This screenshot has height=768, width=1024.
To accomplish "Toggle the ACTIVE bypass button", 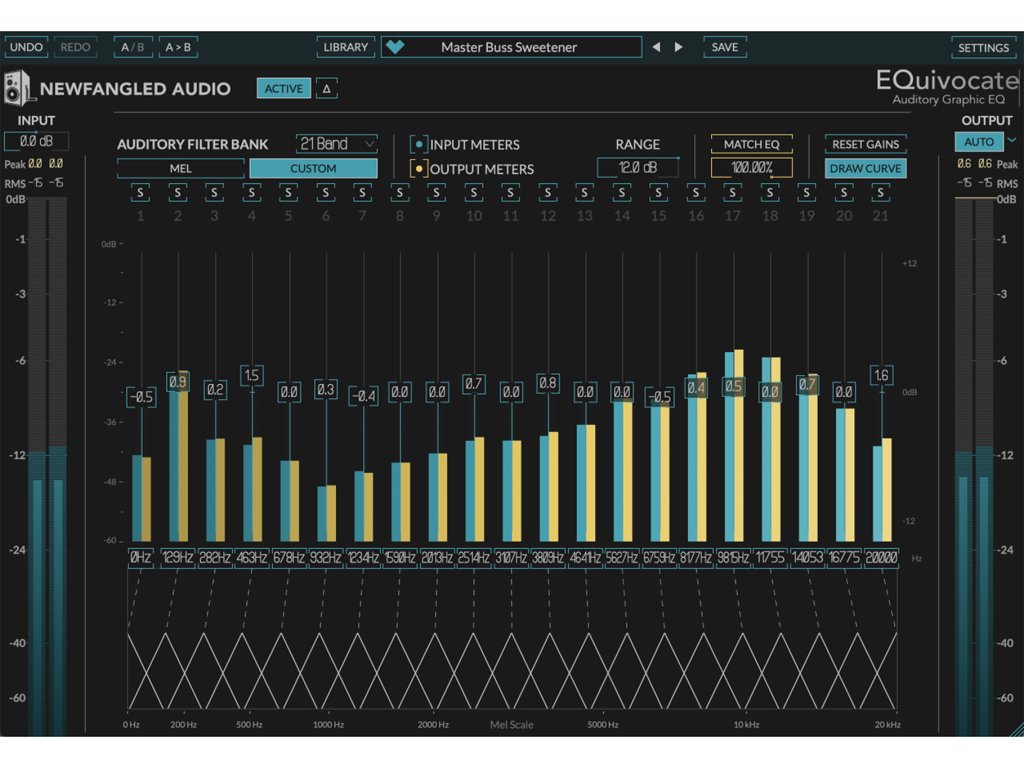I will 283,89.
